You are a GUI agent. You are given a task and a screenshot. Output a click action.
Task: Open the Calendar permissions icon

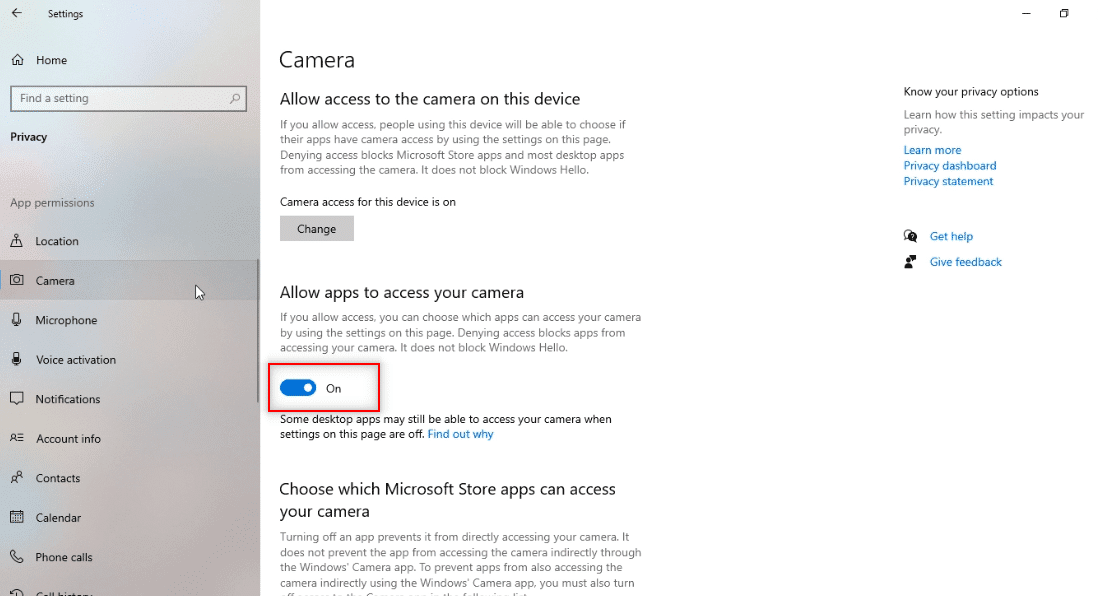17,517
